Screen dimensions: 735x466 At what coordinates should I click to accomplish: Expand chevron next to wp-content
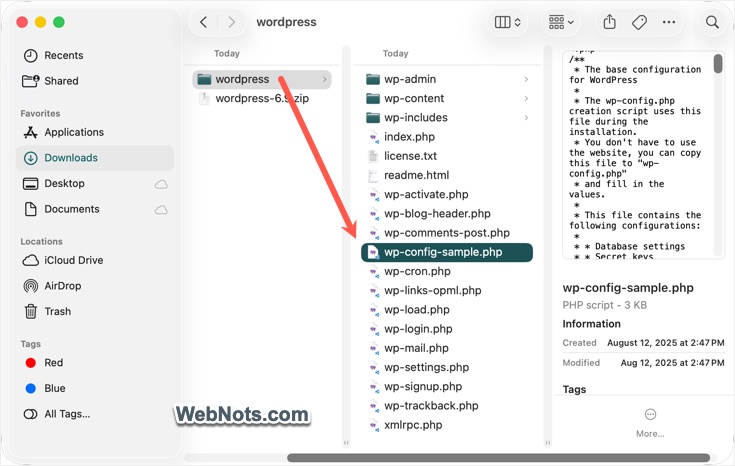(526, 98)
